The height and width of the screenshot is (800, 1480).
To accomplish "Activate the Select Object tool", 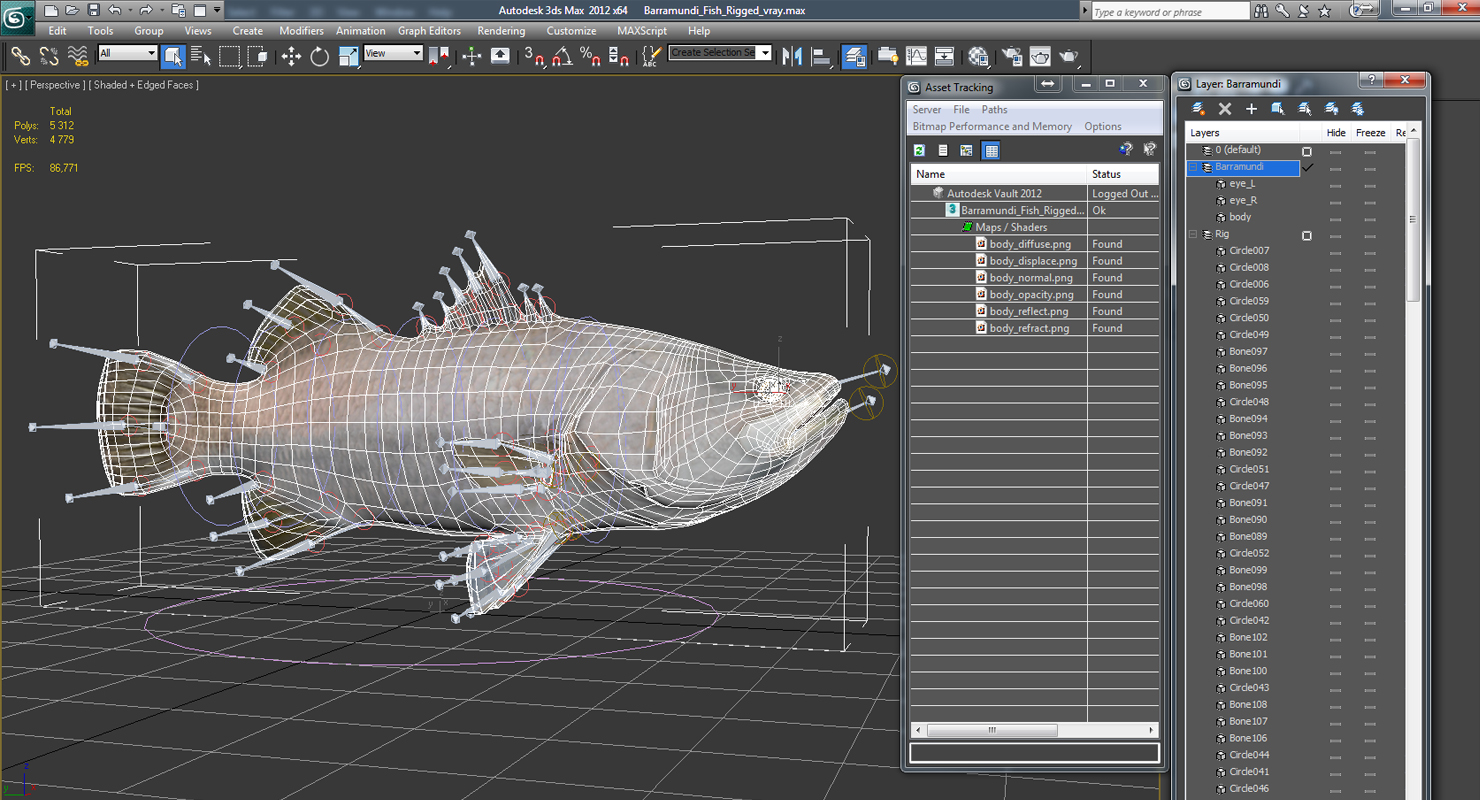I will coord(173,56).
